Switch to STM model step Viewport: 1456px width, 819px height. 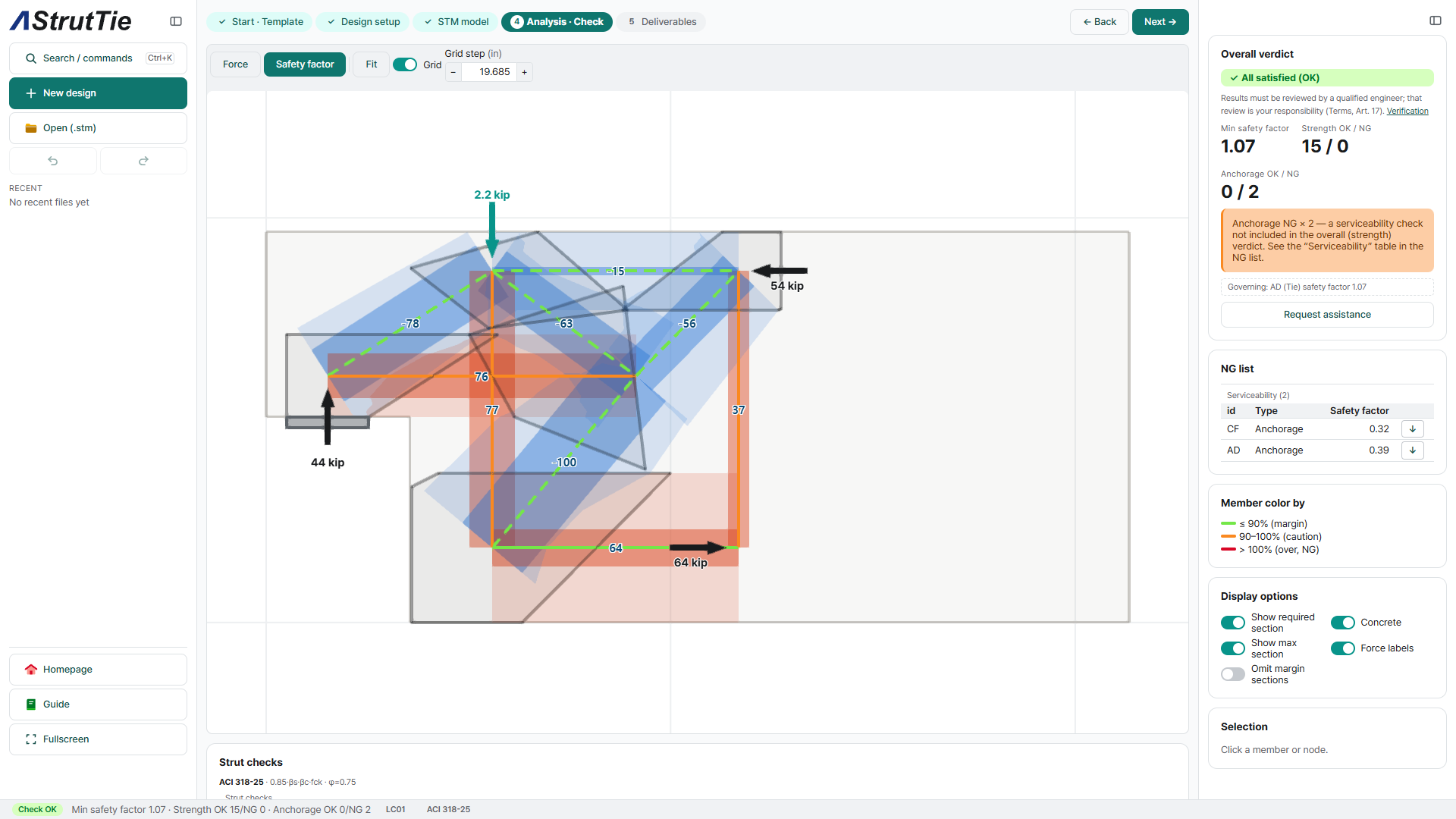click(456, 22)
